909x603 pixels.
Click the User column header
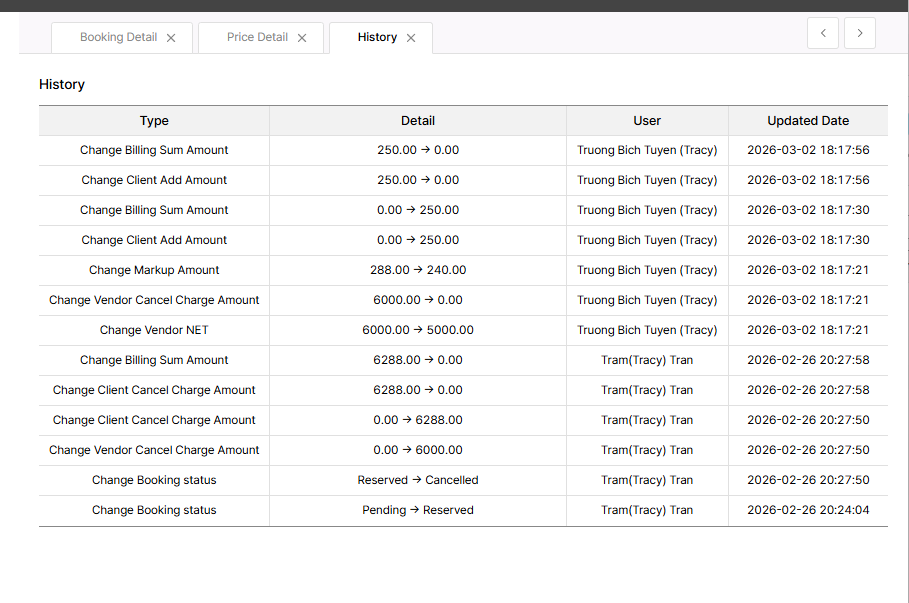pos(647,121)
